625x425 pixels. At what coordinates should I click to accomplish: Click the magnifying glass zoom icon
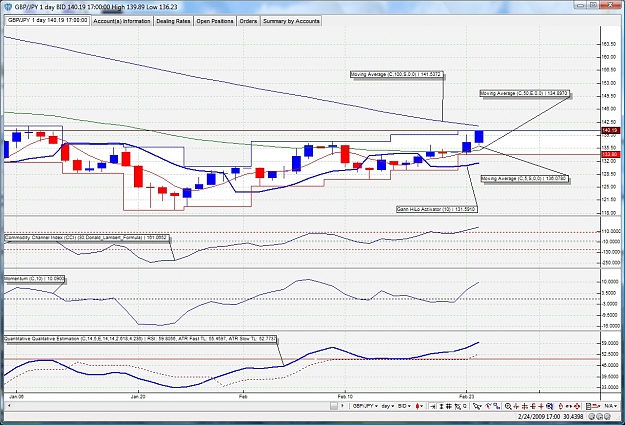(508, 406)
